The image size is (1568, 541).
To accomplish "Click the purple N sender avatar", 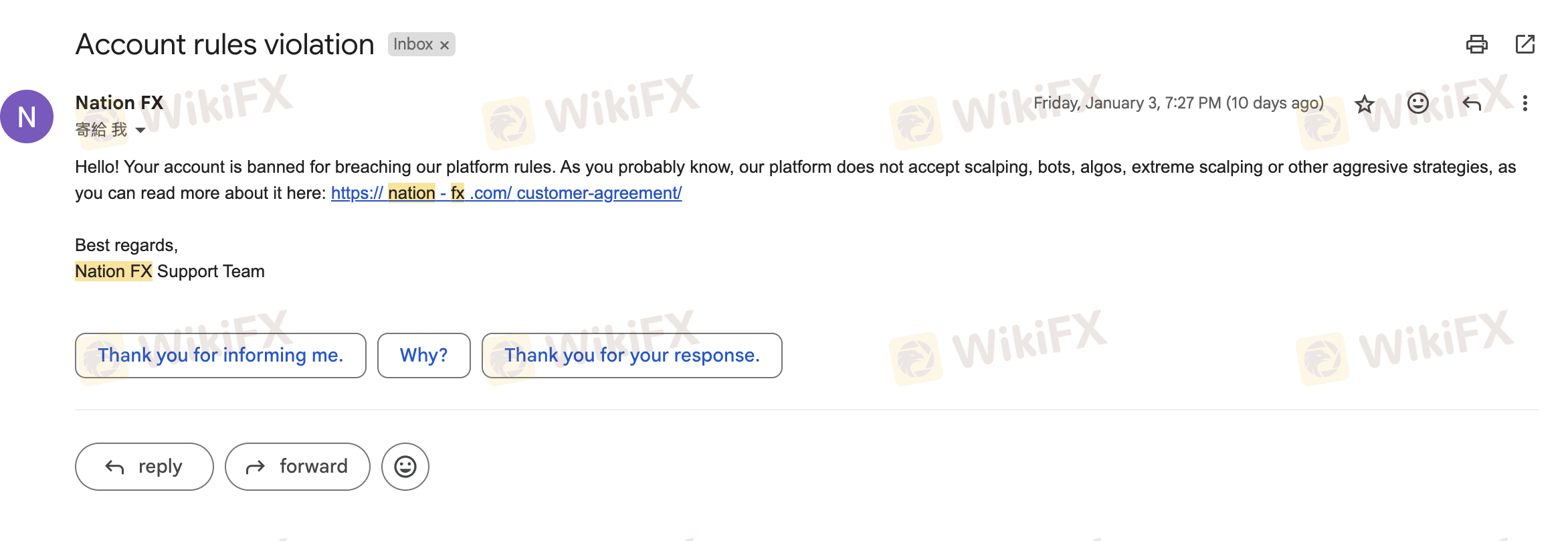I will click(x=27, y=117).
